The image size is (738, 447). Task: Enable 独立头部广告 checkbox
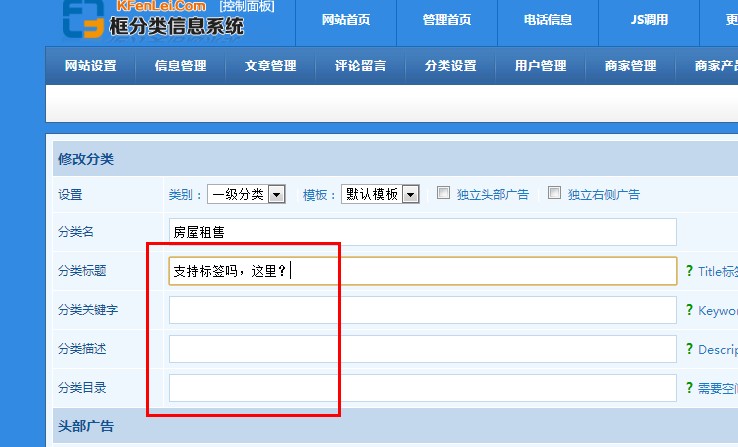[444, 194]
